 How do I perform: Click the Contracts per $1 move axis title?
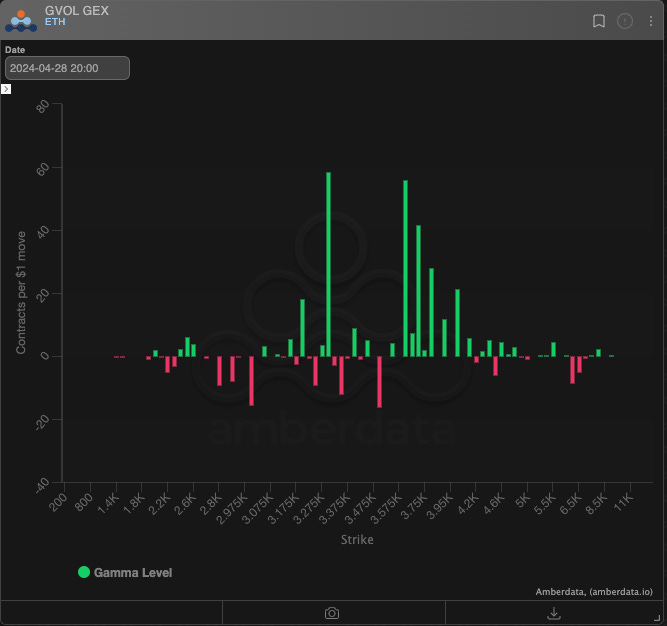[21, 293]
